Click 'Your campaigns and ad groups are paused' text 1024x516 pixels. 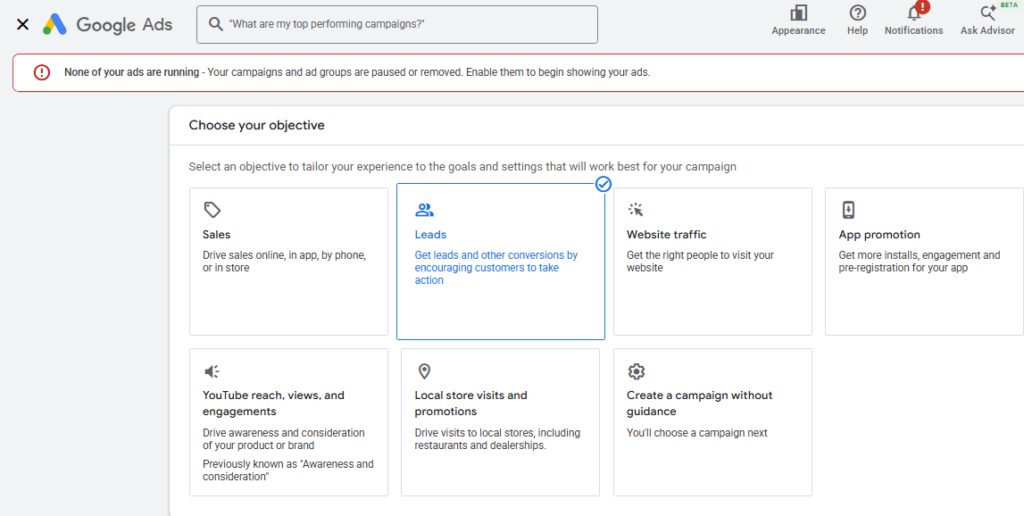coord(428,73)
